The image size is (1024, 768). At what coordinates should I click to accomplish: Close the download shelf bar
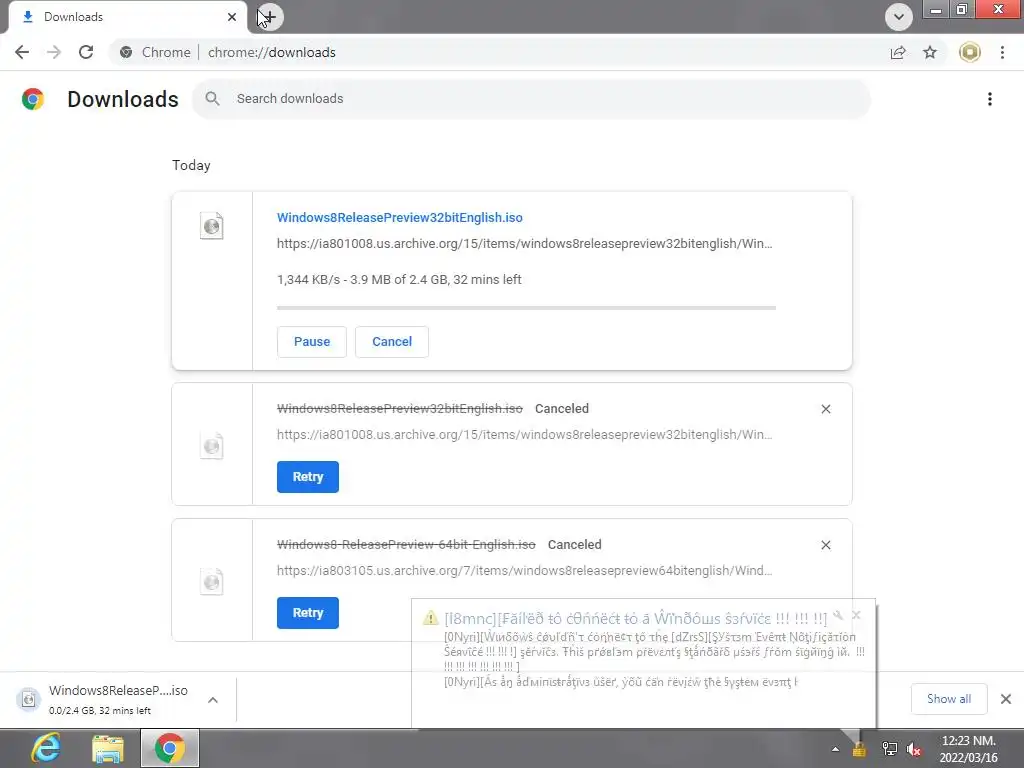1006,699
